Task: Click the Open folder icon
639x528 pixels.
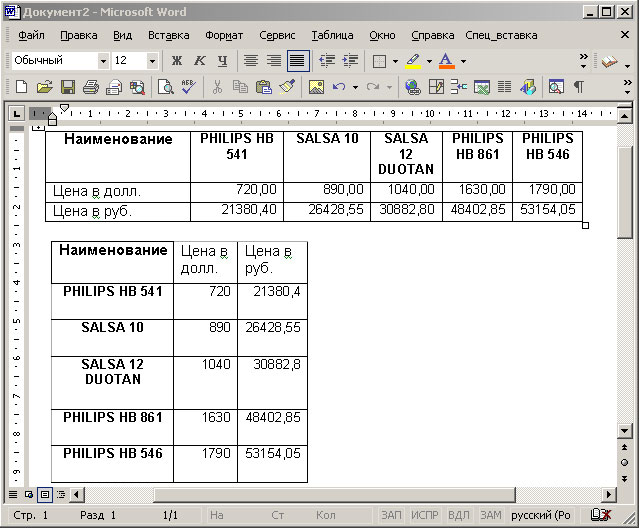Action: click(45, 87)
